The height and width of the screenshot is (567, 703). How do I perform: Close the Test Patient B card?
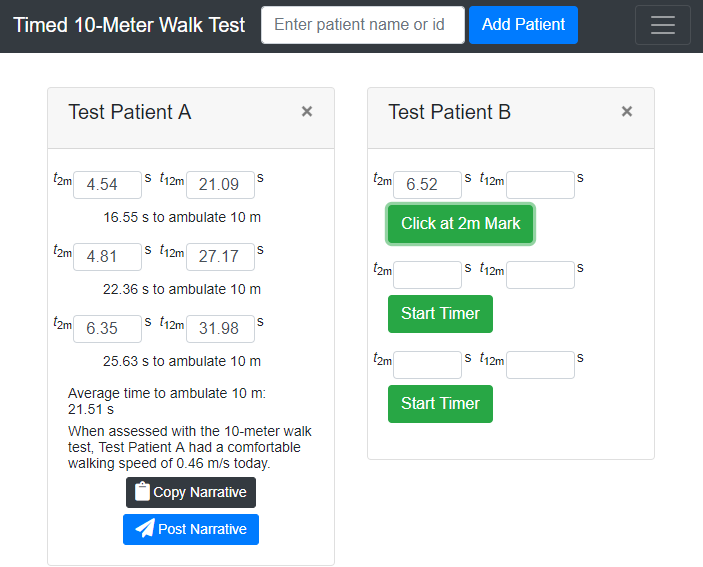(627, 112)
